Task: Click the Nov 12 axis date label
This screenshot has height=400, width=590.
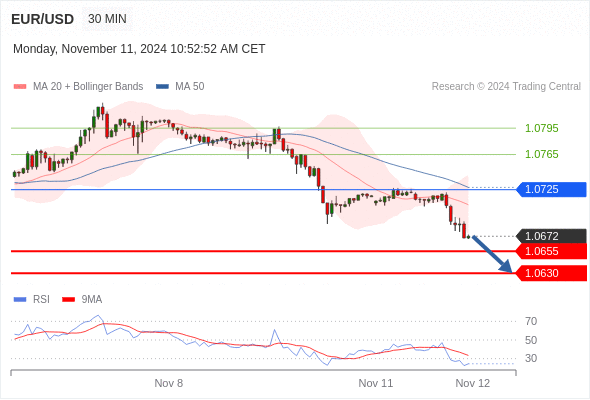Action: (473, 383)
